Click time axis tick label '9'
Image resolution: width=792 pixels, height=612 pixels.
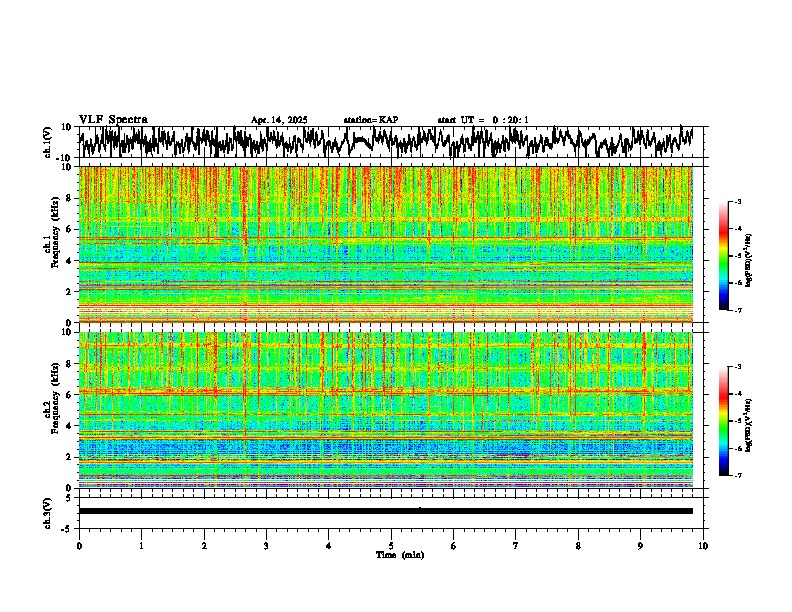pos(640,546)
